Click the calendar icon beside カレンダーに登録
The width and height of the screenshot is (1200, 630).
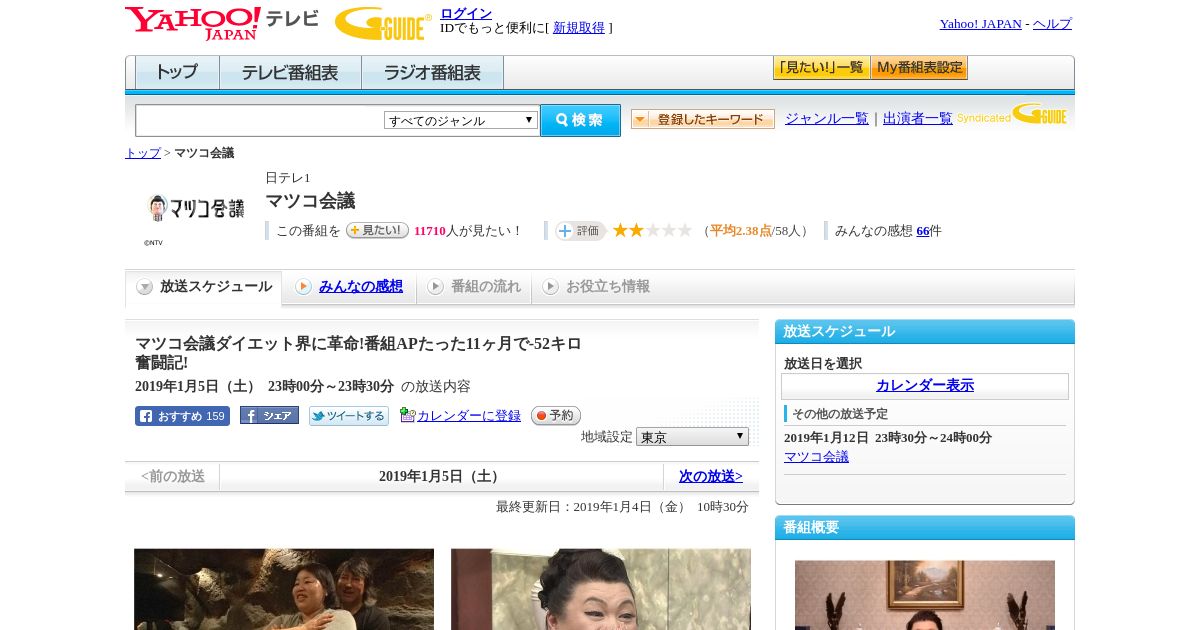pyautogui.click(x=407, y=415)
